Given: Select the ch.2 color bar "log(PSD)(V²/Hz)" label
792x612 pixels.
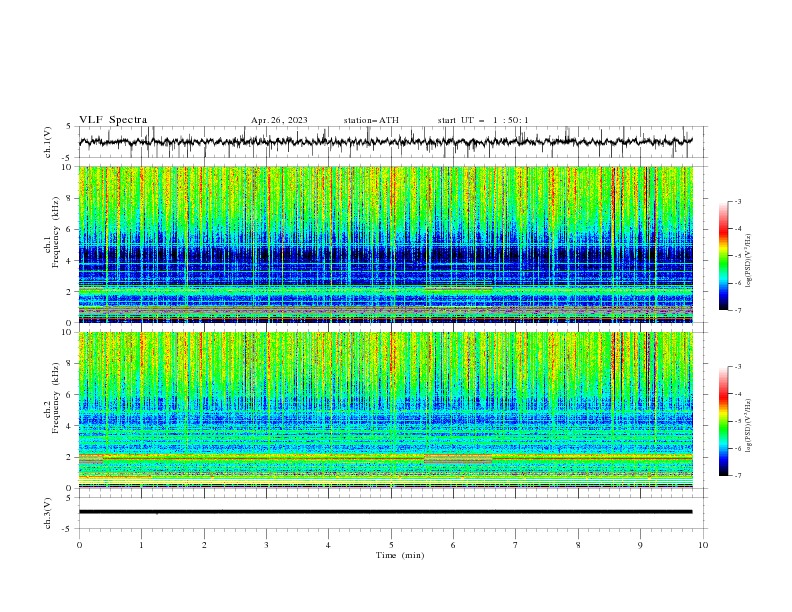Looking at the screenshot, I should (x=748, y=425).
